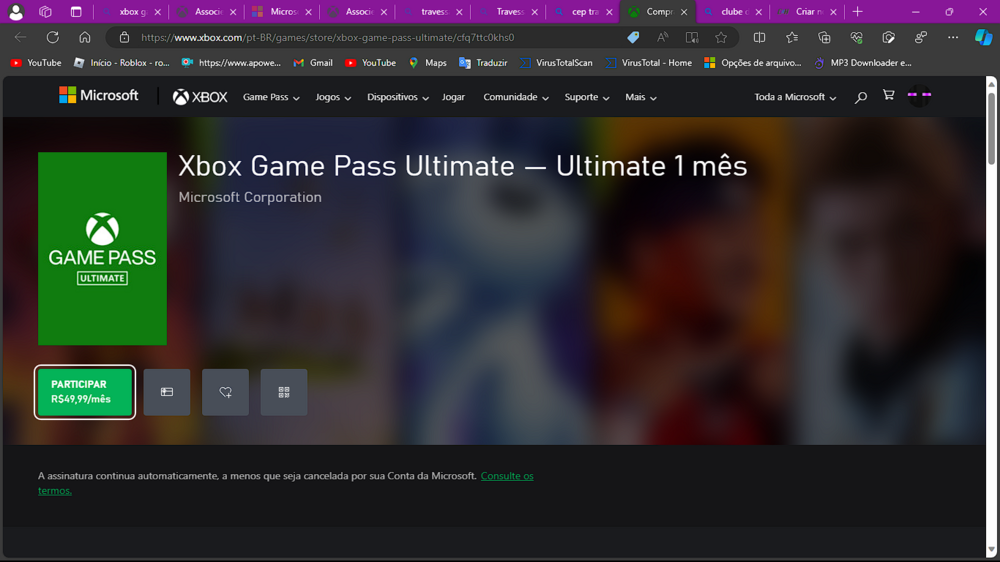Select the Jogar menu item
Image resolution: width=1000 pixels, height=562 pixels.
[x=453, y=98]
